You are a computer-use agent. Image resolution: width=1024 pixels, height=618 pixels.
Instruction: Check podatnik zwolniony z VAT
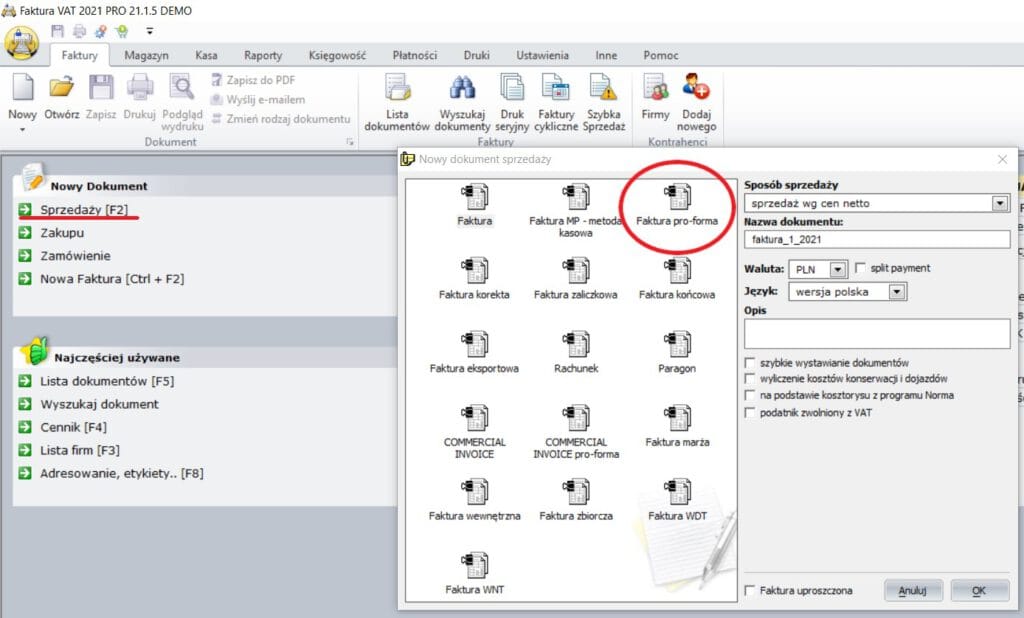click(750, 412)
